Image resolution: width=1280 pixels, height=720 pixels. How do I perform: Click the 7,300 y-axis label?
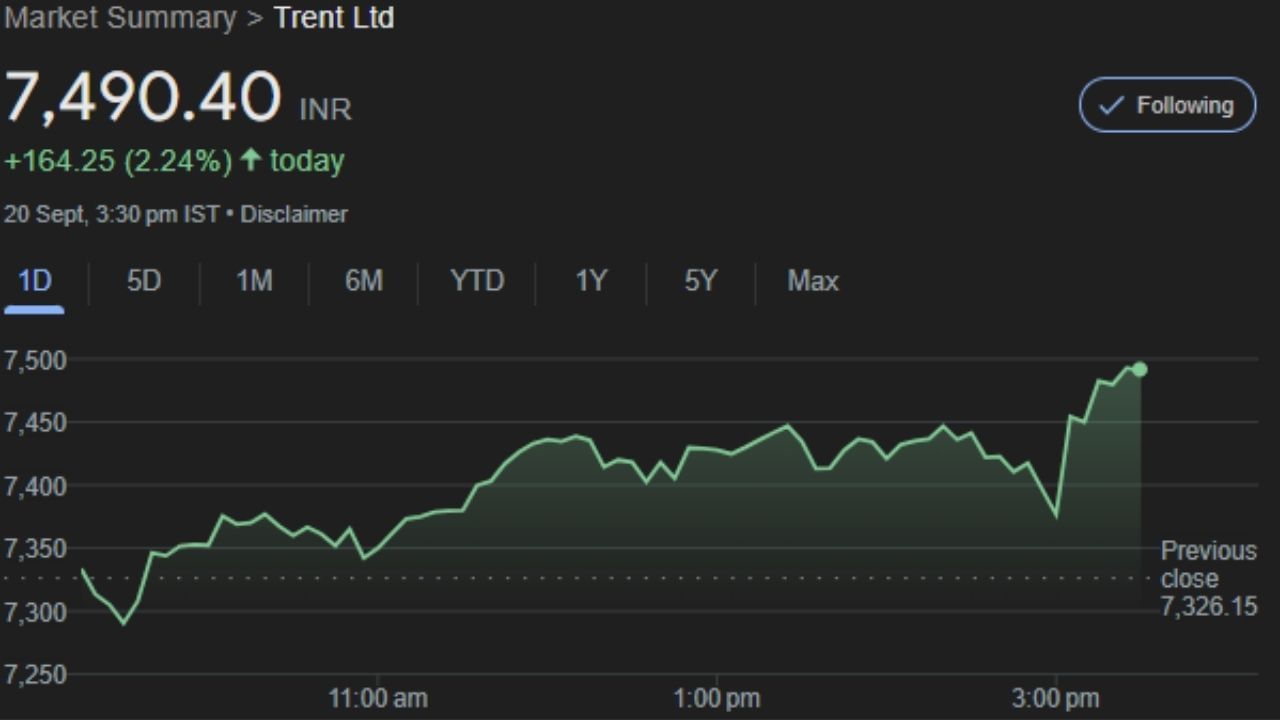click(x=35, y=612)
